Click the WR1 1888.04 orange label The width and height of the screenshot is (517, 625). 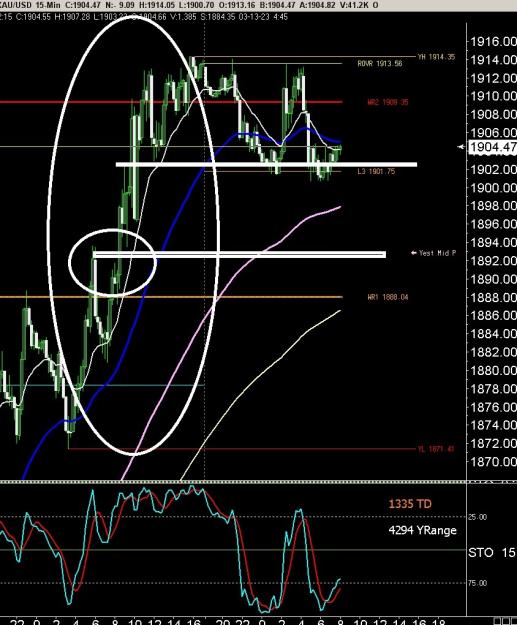pyautogui.click(x=388, y=297)
